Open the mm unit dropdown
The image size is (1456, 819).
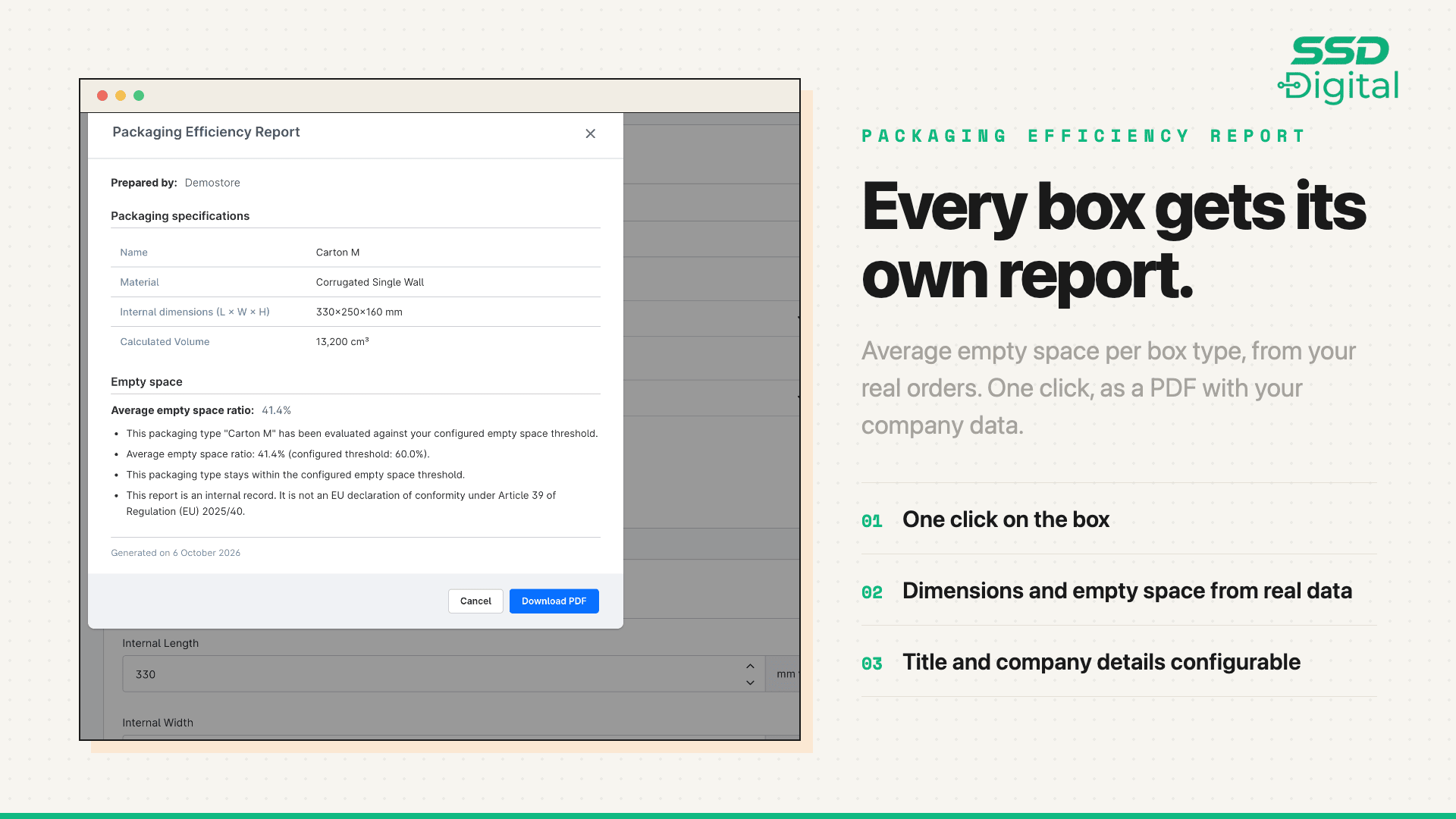pyautogui.click(x=783, y=673)
